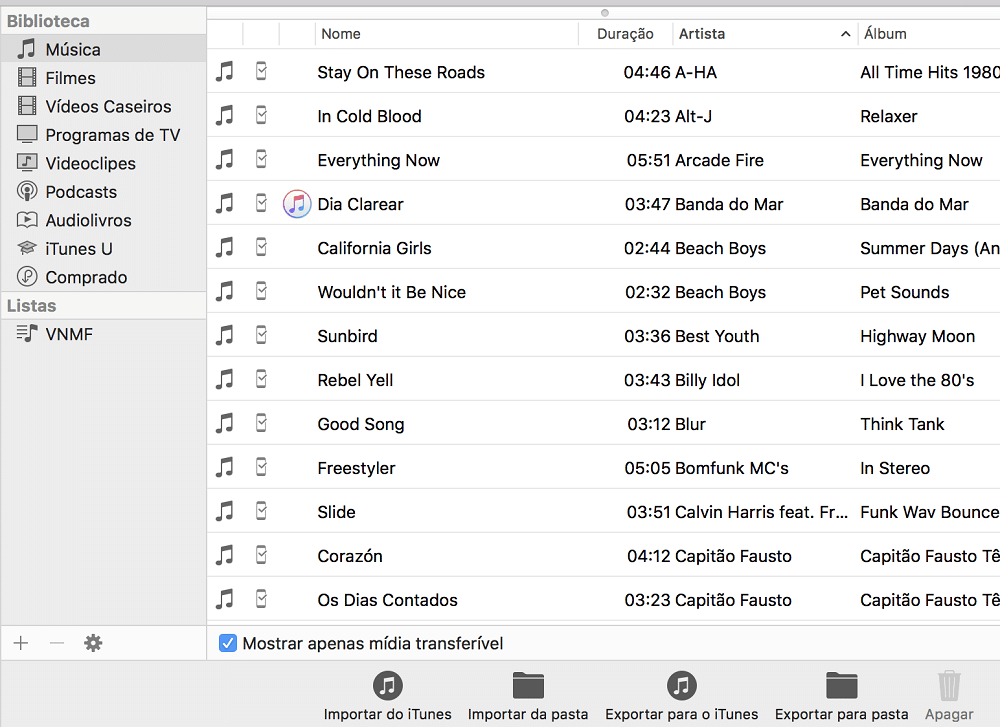Click the device checkmark icon for Stay On These Roads
This screenshot has width=1000, height=727.
click(x=261, y=71)
